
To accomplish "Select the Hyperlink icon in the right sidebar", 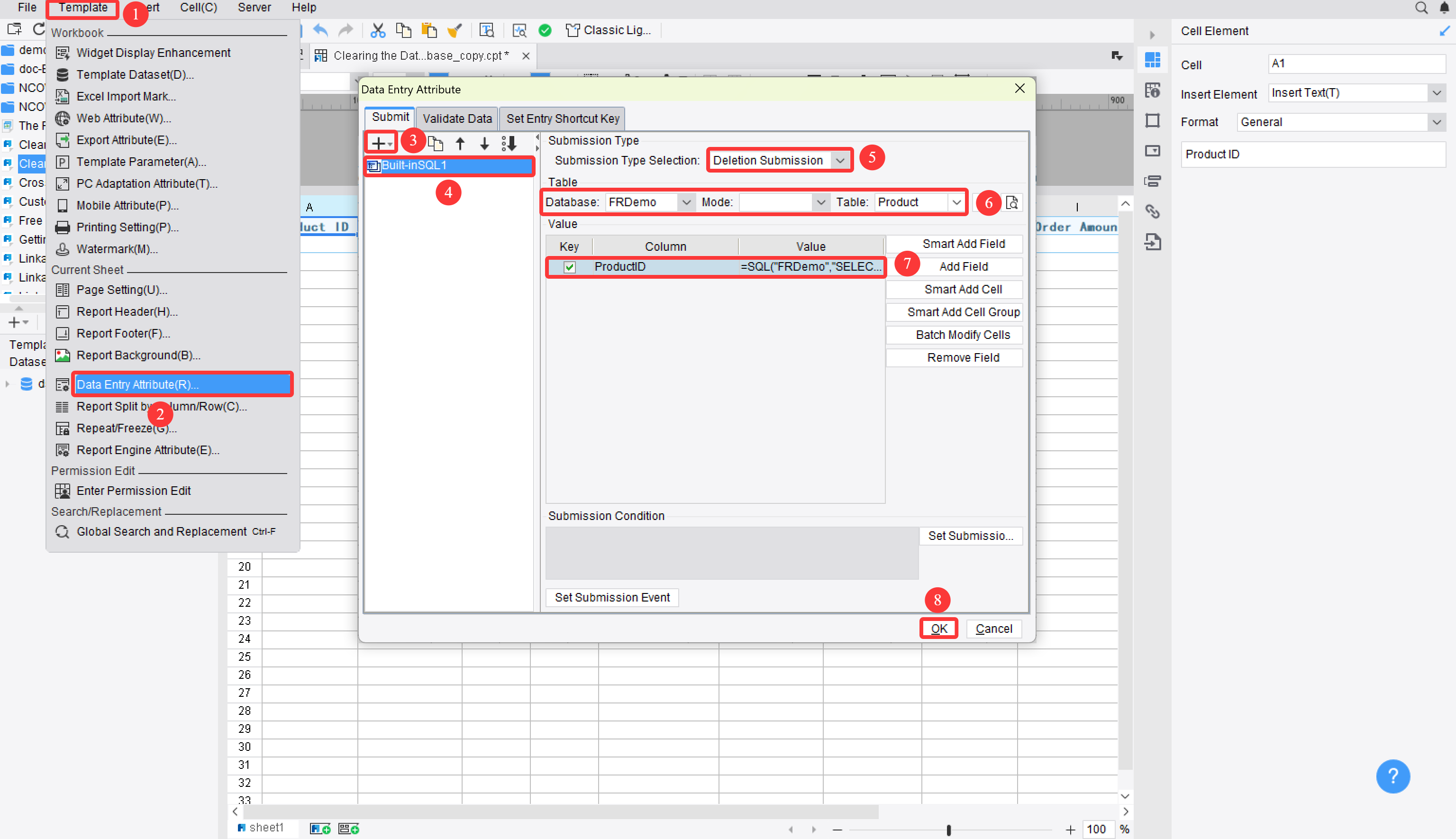I will pyautogui.click(x=1153, y=211).
